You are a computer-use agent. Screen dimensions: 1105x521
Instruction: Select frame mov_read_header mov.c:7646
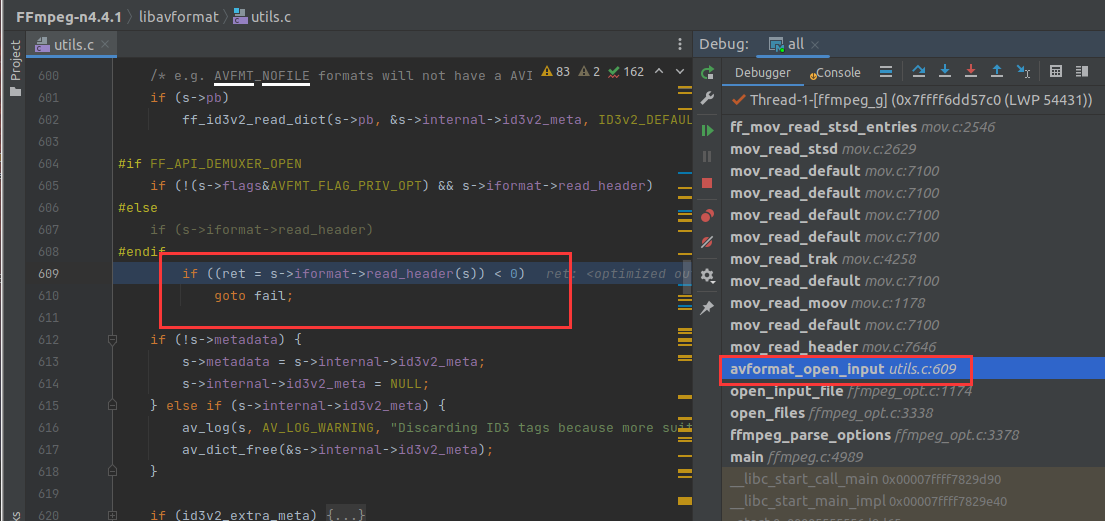tap(913, 347)
